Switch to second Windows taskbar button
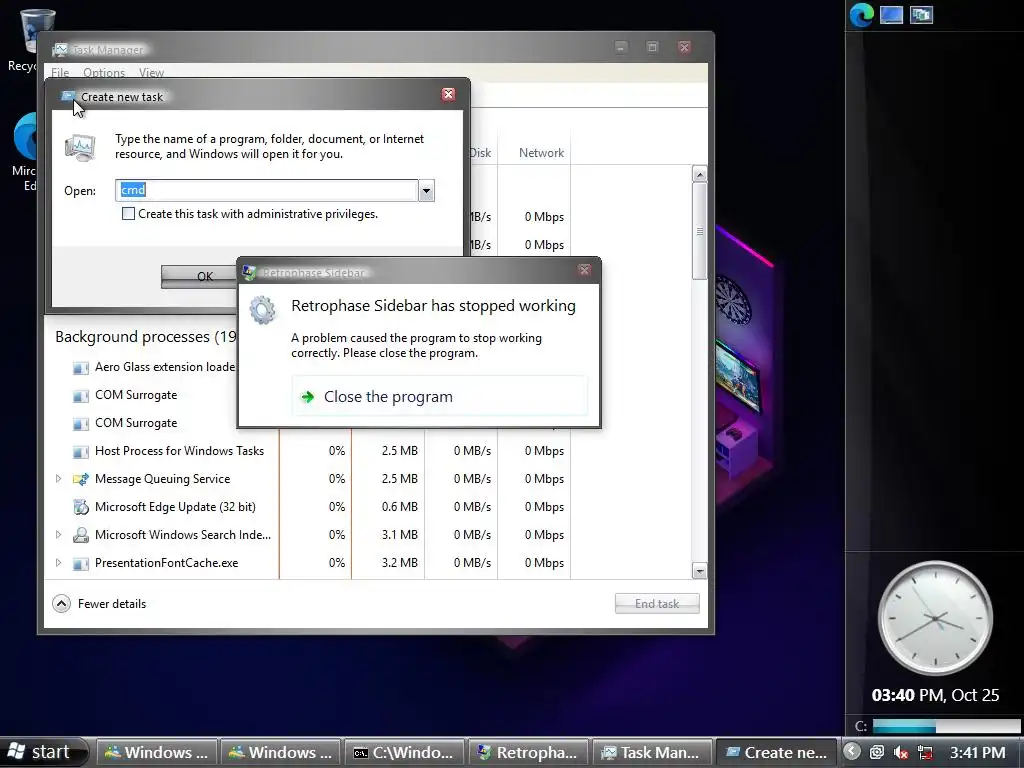The width and height of the screenshot is (1024, 768). pyautogui.click(x=280, y=752)
